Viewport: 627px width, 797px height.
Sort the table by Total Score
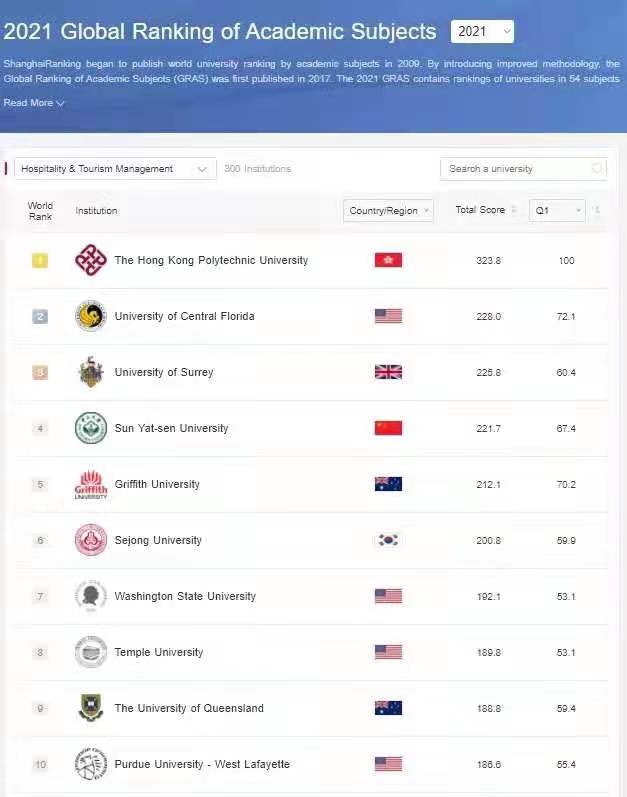click(x=514, y=210)
